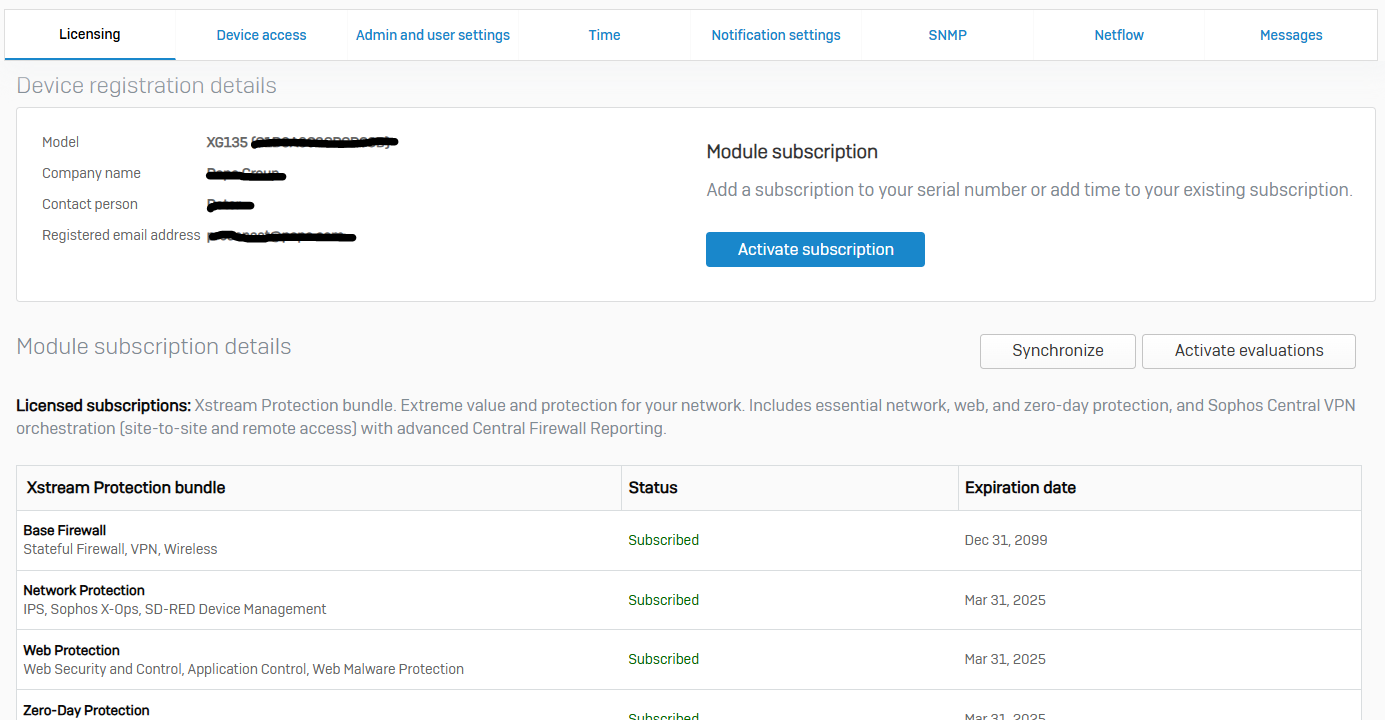Open the Licensing tab
The height and width of the screenshot is (720, 1385).
tap(90, 35)
